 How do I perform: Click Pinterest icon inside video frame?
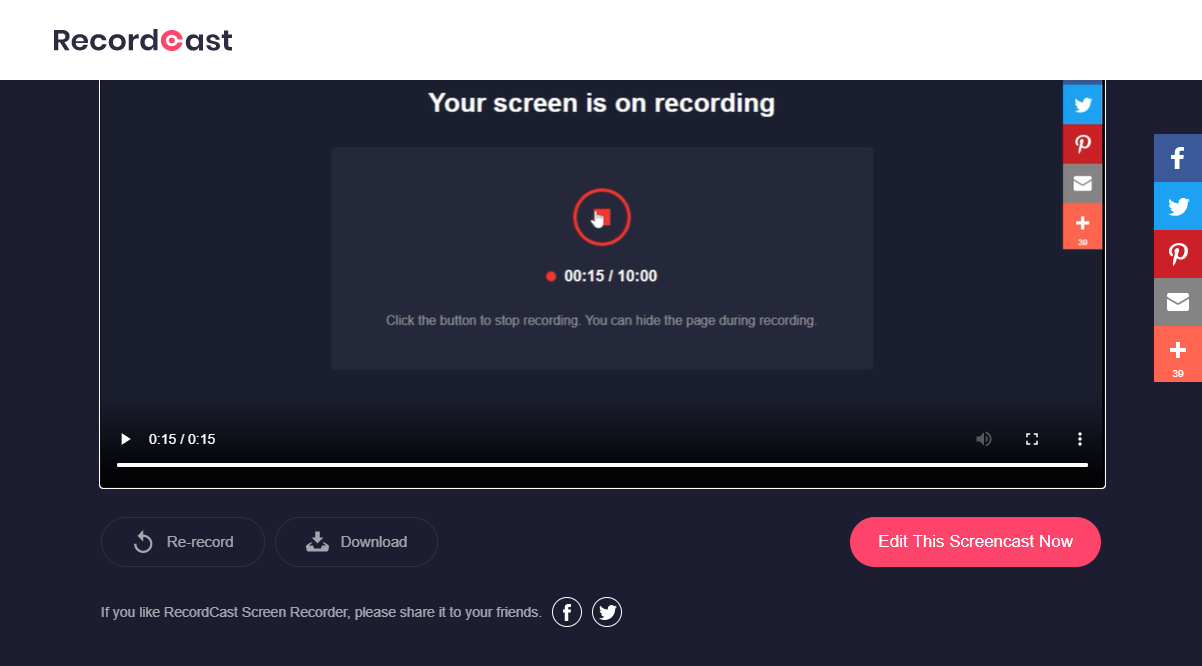pyautogui.click(x=1082, y=144)
